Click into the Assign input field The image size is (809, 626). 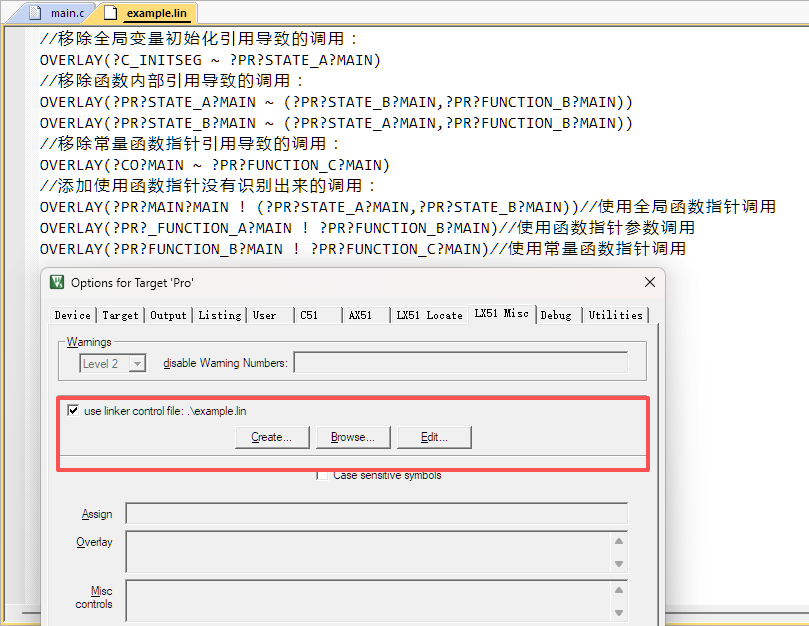click(x=376, y=514)
